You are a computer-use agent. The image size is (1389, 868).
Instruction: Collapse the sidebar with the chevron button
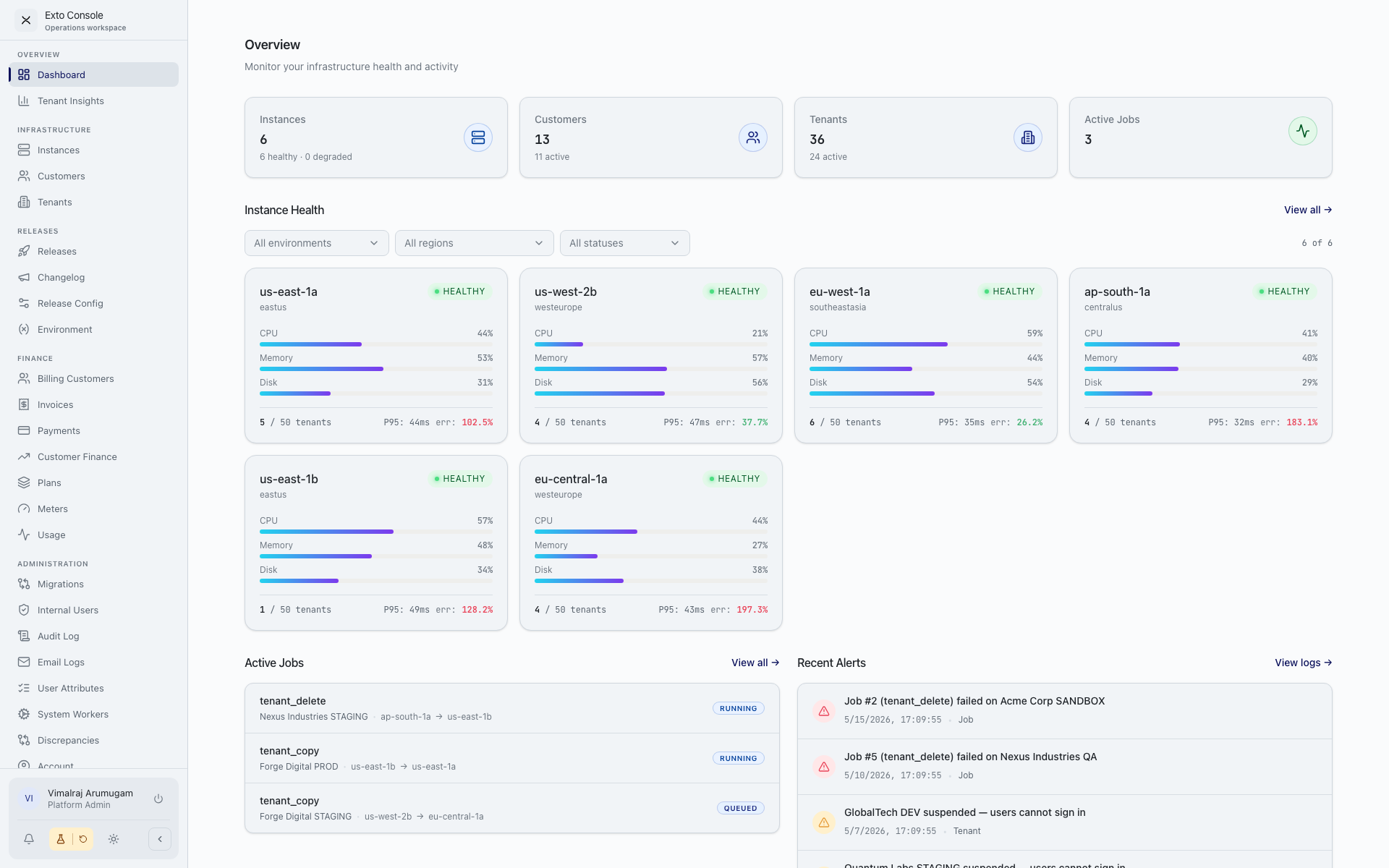160,839
